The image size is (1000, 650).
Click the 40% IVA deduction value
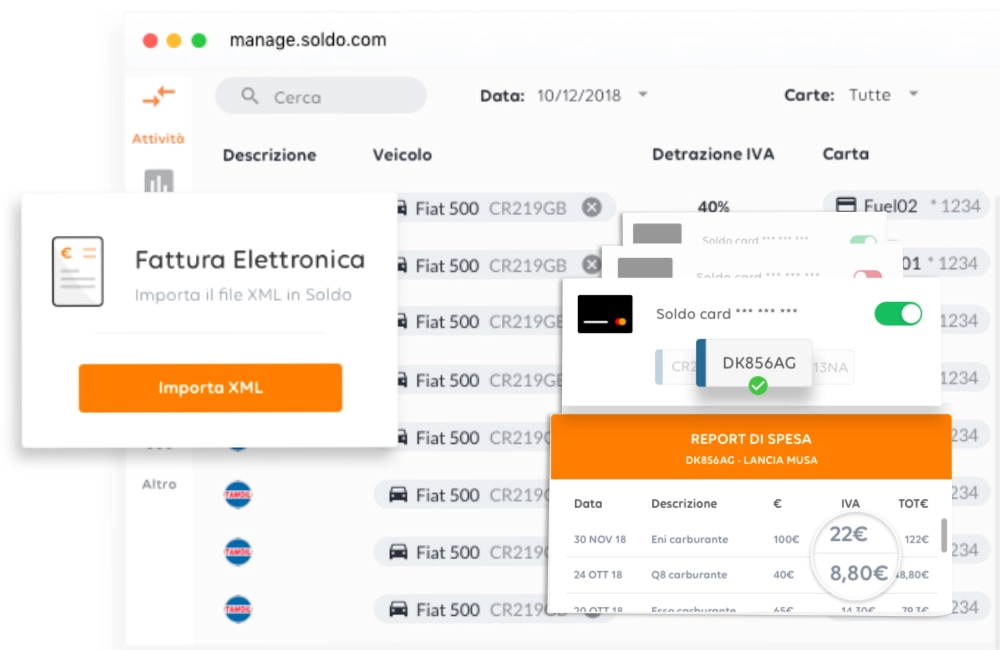point(713,206)
